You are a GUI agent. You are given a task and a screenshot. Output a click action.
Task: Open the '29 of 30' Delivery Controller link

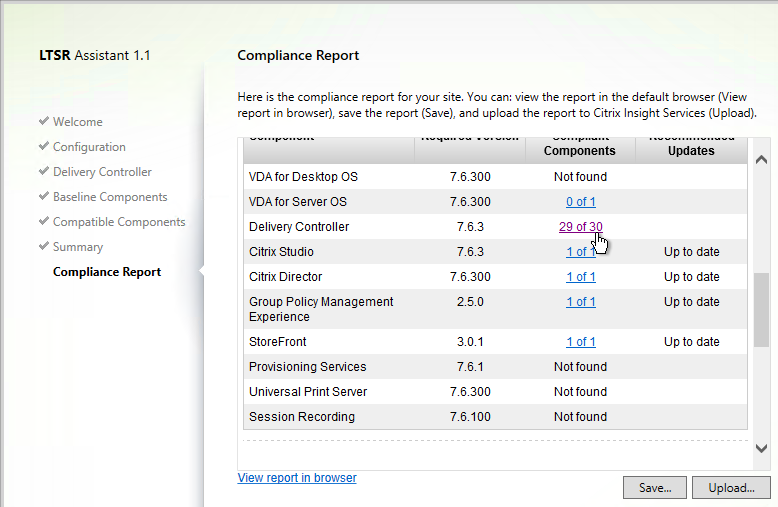581,227
